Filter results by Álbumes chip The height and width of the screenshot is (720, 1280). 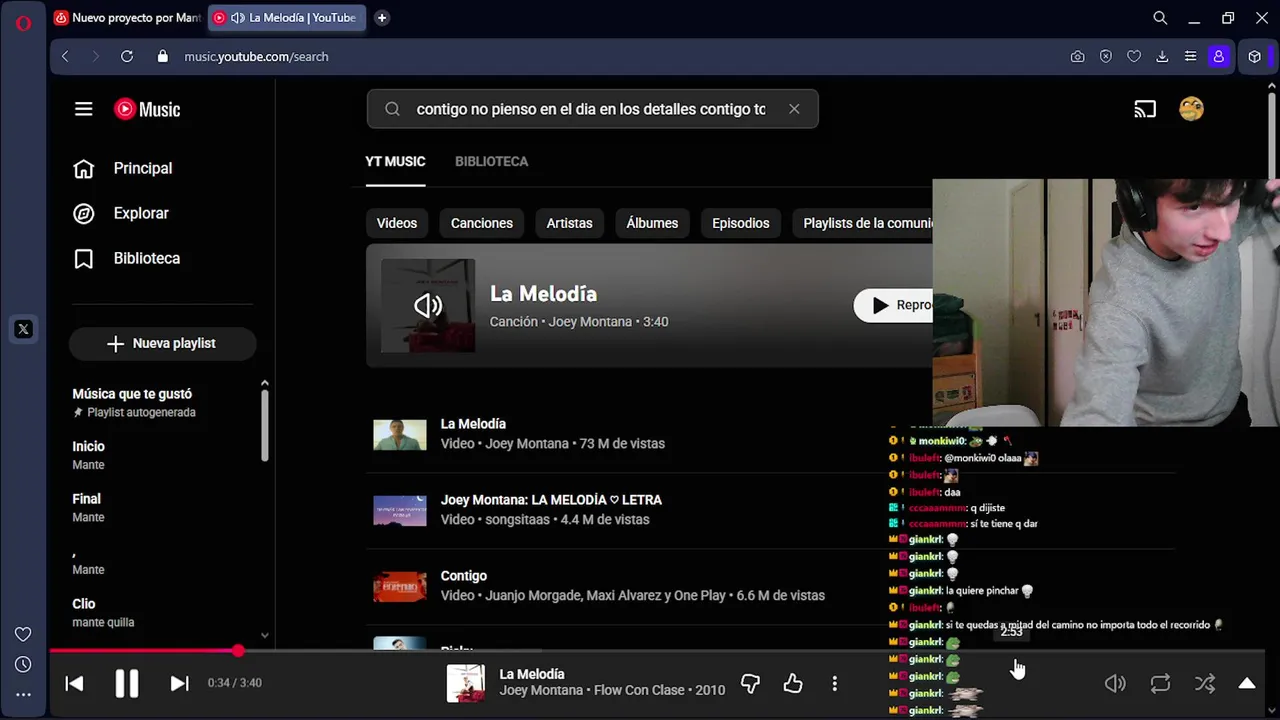coord(652,223)
